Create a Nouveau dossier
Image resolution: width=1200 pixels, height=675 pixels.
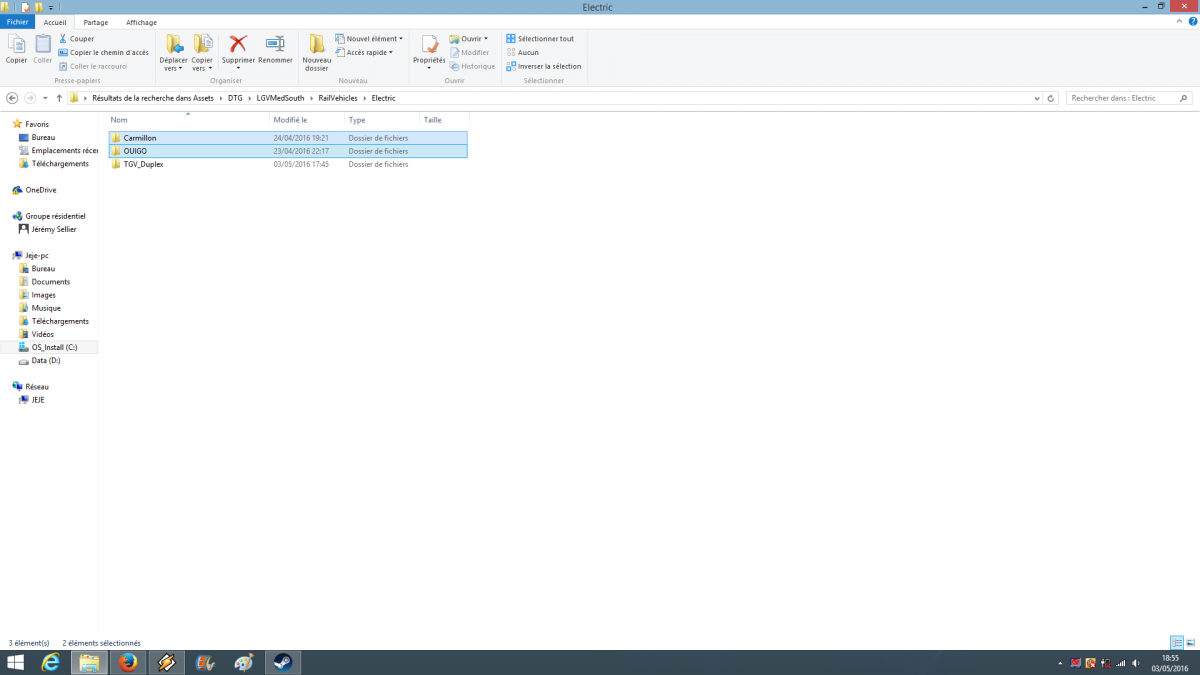(x=317, y=52)
